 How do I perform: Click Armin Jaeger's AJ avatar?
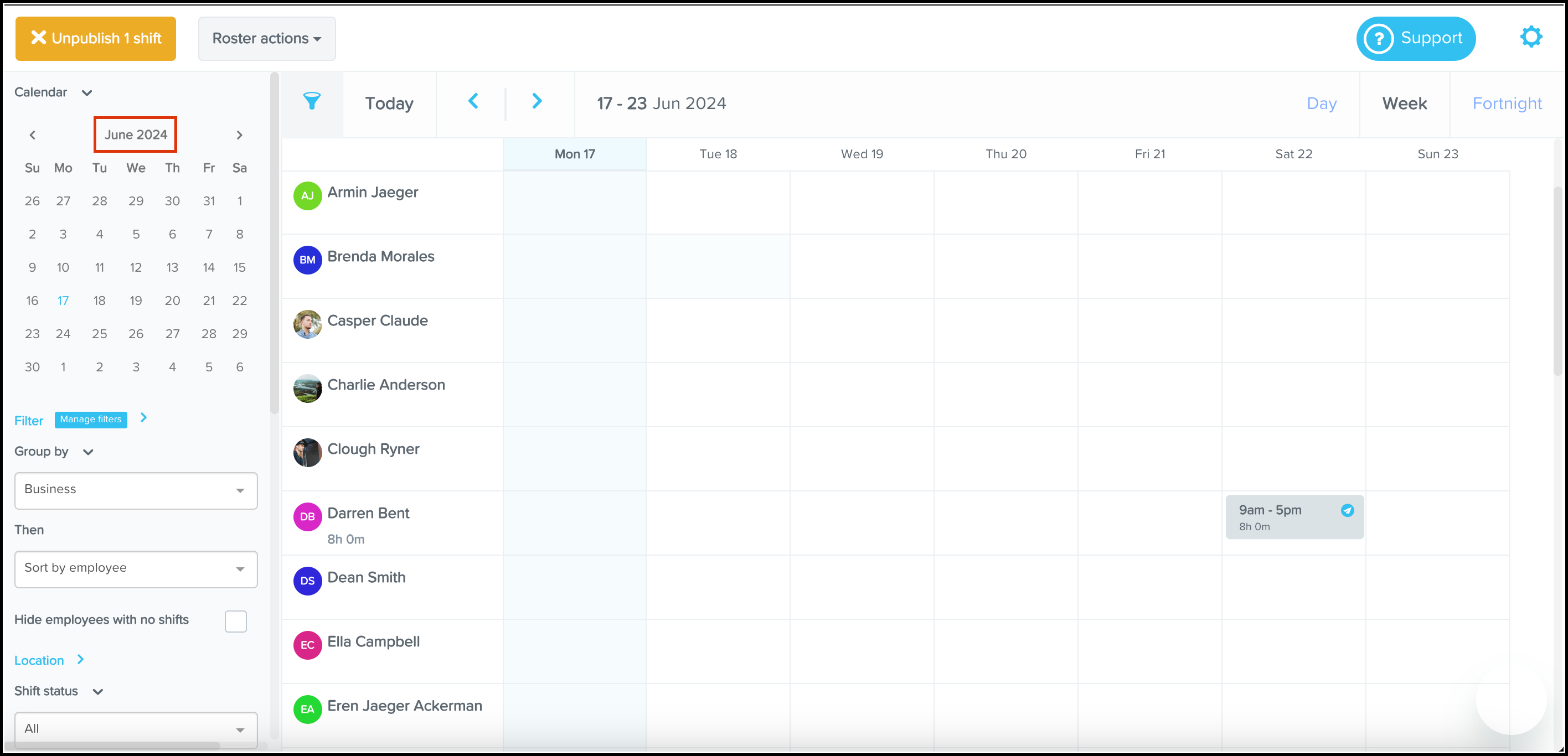[x=307, y=196]
